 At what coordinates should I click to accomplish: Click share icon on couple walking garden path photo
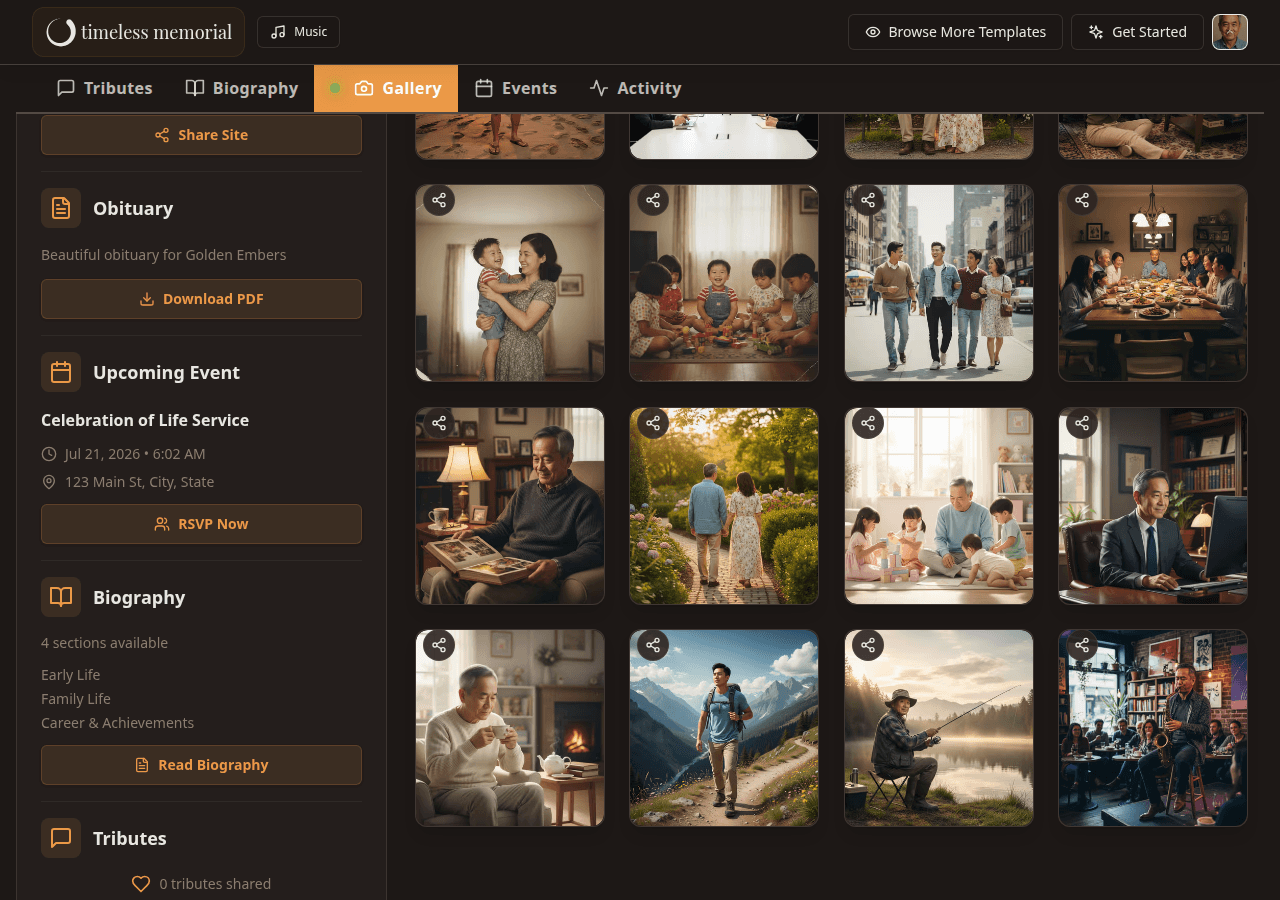point(653,423)
